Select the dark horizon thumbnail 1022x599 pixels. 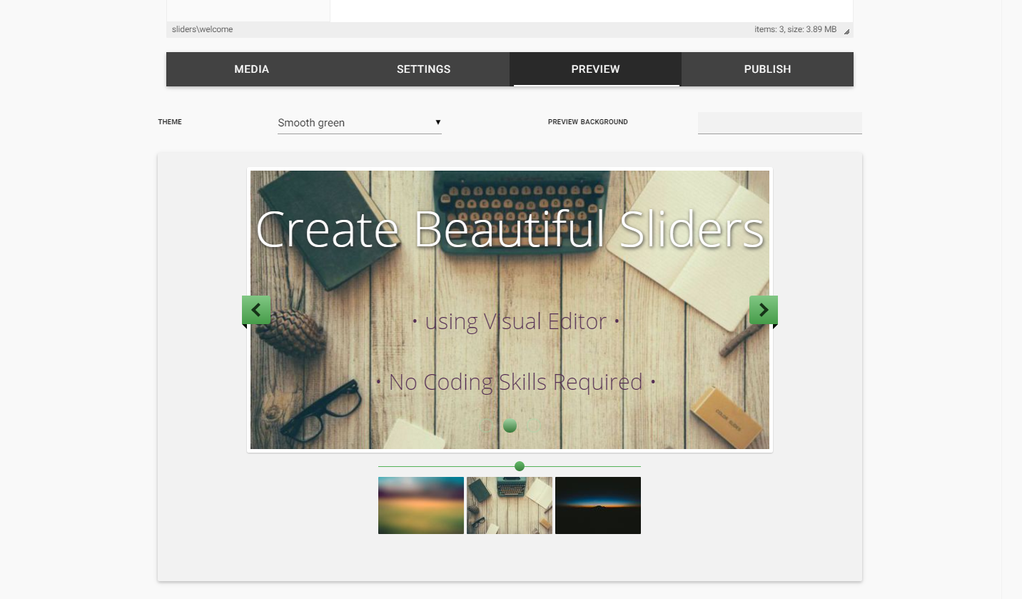598,505
